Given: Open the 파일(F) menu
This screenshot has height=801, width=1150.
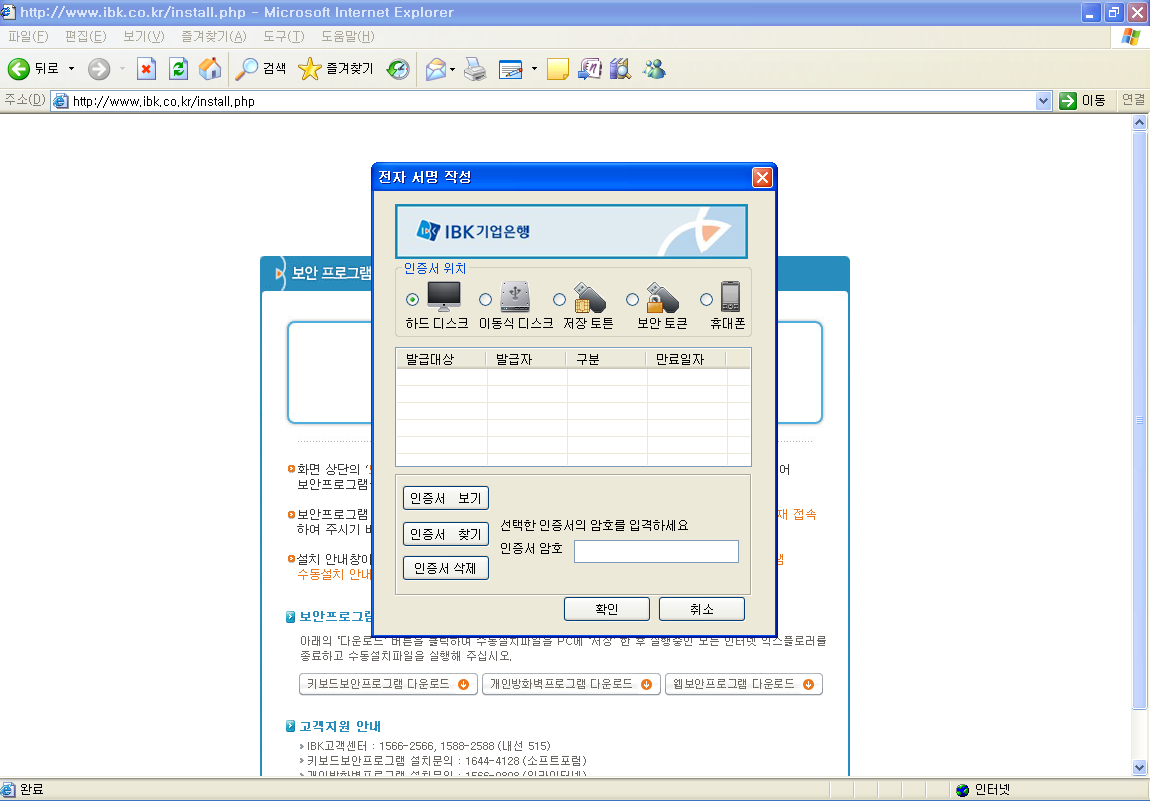Looking at the screenshot, I should point(28,36).
